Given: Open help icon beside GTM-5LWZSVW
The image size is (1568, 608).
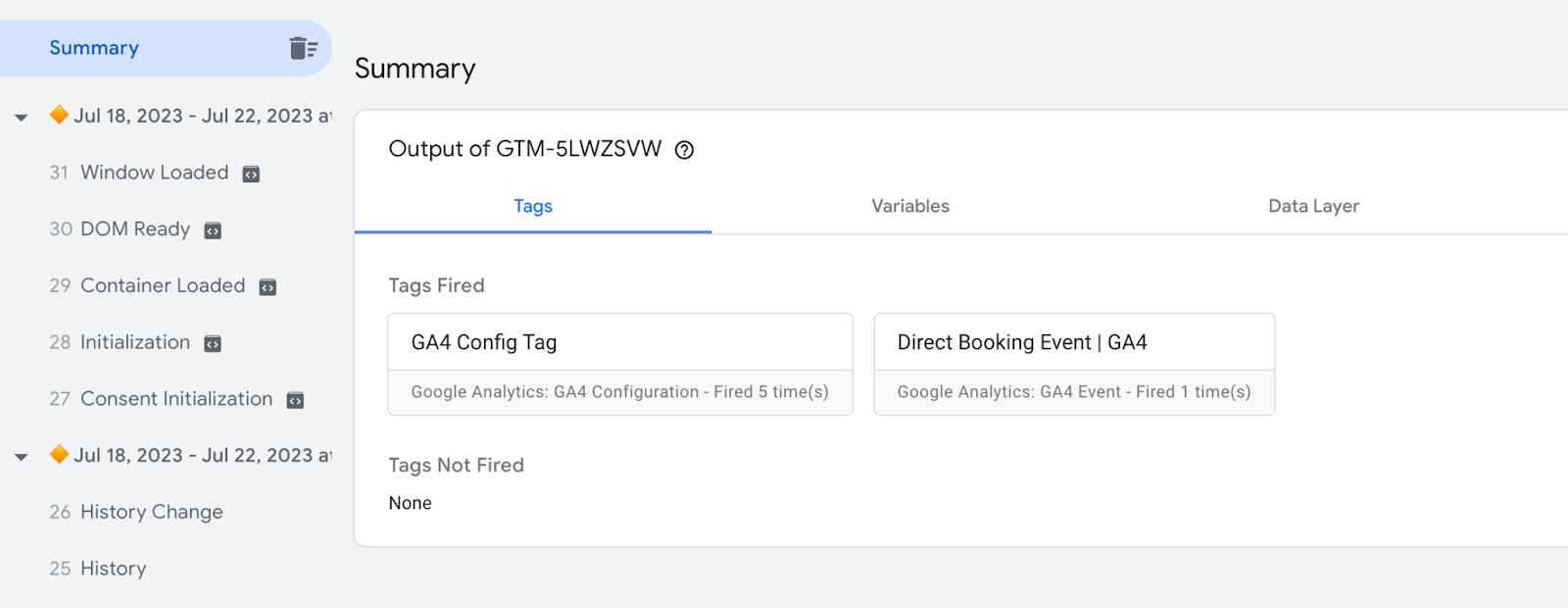Looking at the screenshot, I should (685, 150).
